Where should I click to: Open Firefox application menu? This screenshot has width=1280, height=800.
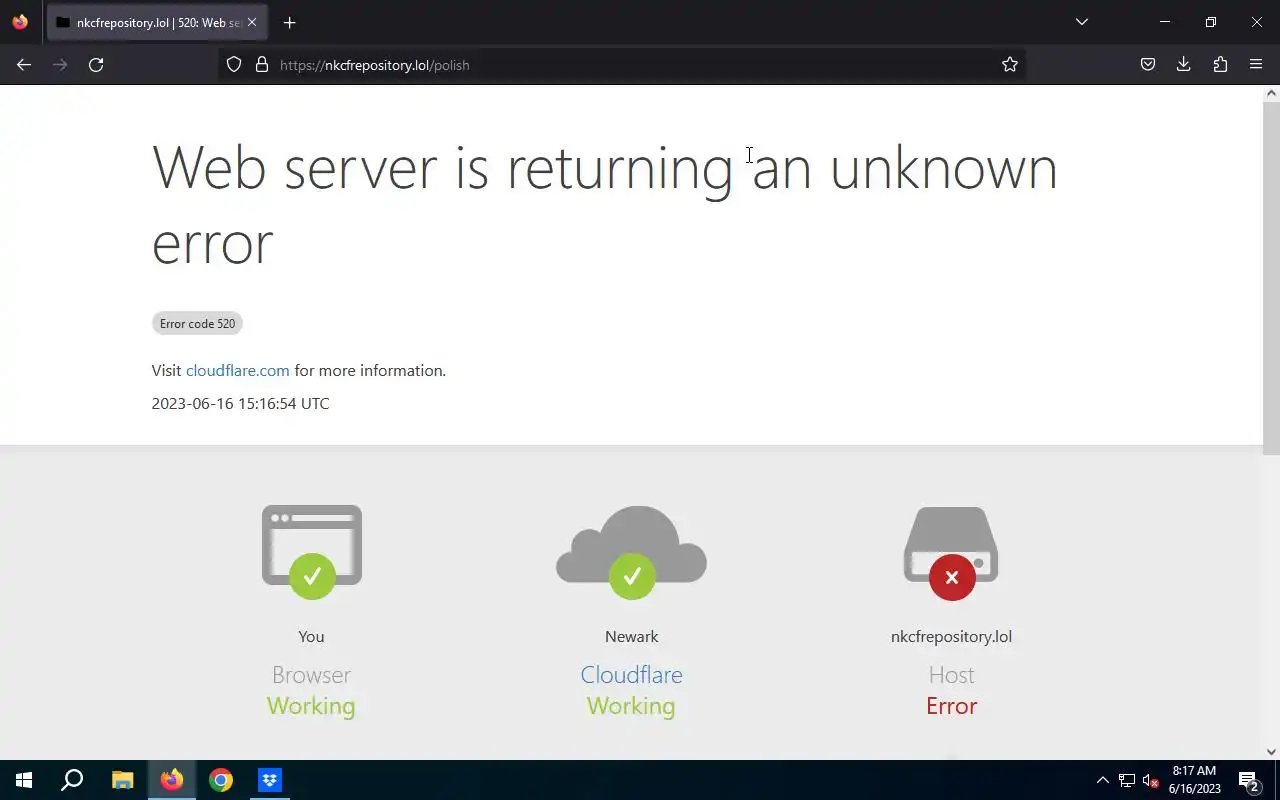pyautogui.click(x=1256, y=65)
